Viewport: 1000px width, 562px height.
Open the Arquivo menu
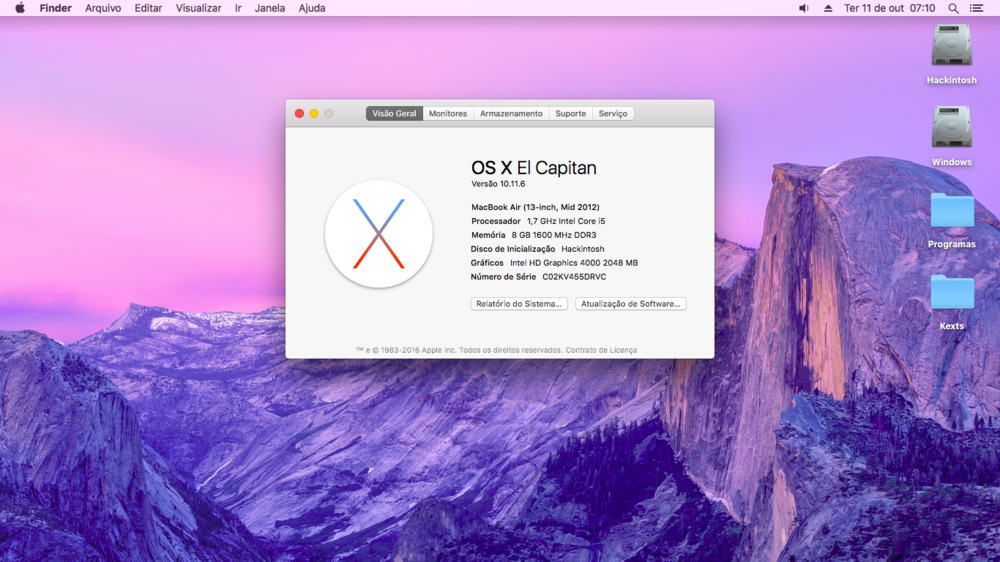[x=103, y=8]
